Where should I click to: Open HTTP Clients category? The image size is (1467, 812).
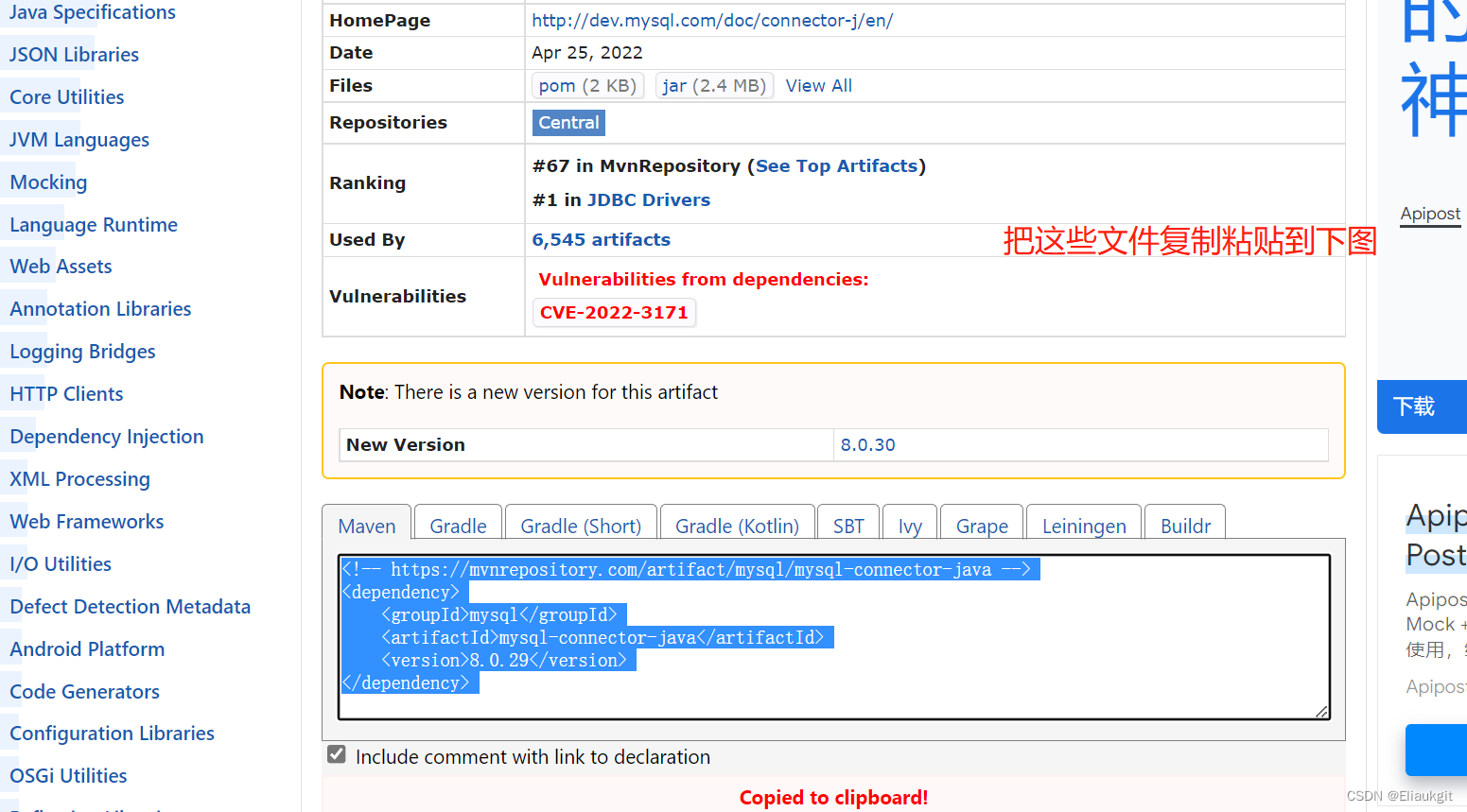pyautogui.click(x=66, y=394)
